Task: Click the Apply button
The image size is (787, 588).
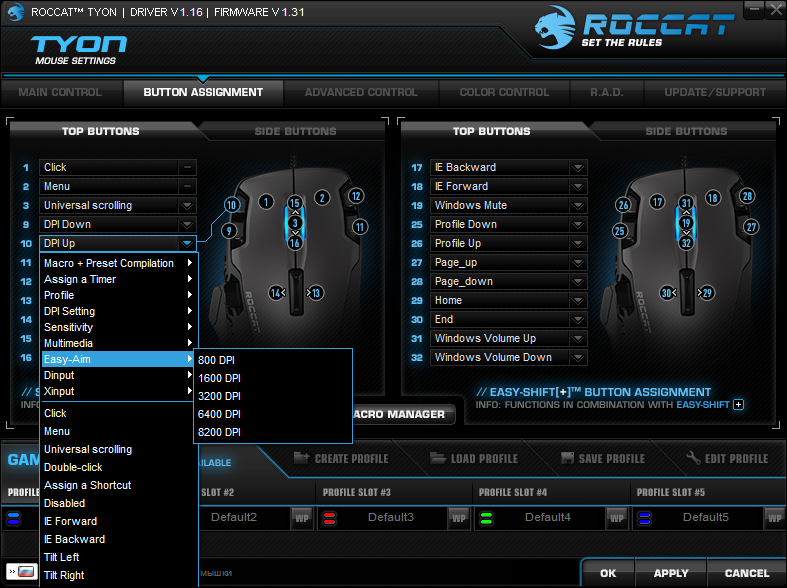Action: (x=671, y=573)
